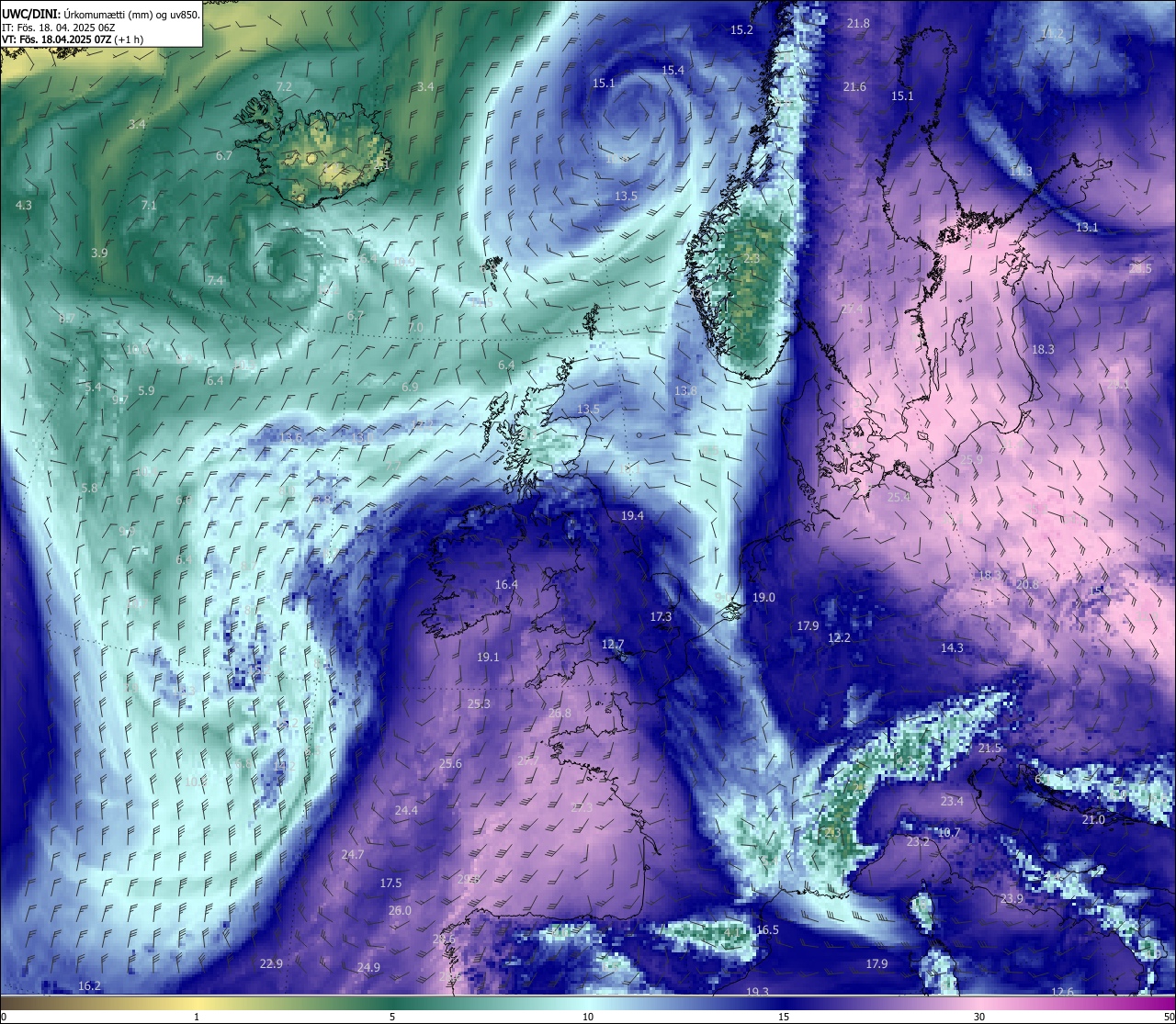Click the map value "4.3"
This screenshot has width=1176, height=1024.
(24, 206)
